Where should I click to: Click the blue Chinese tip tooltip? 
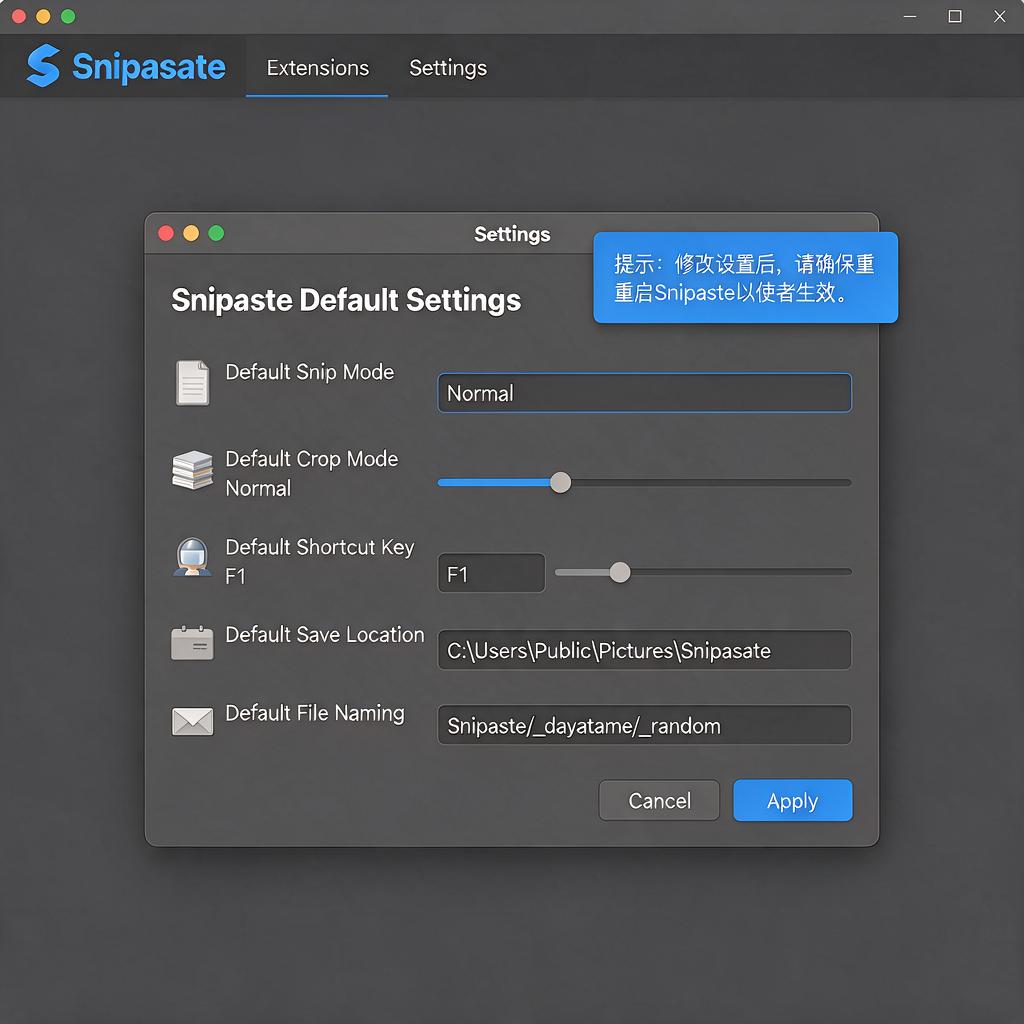pos(746,278)
